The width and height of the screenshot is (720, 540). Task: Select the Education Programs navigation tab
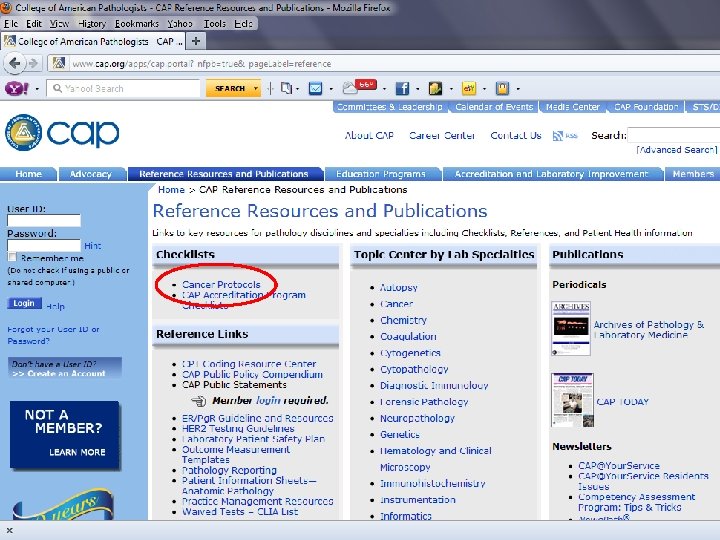(x=381, y=174)
